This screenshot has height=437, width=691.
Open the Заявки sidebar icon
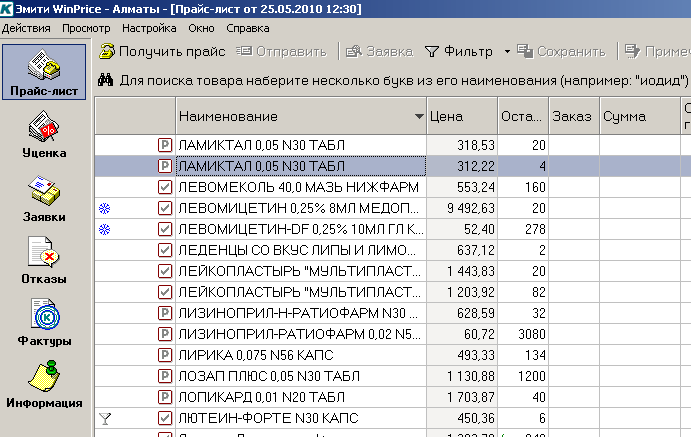click(43, 195)
